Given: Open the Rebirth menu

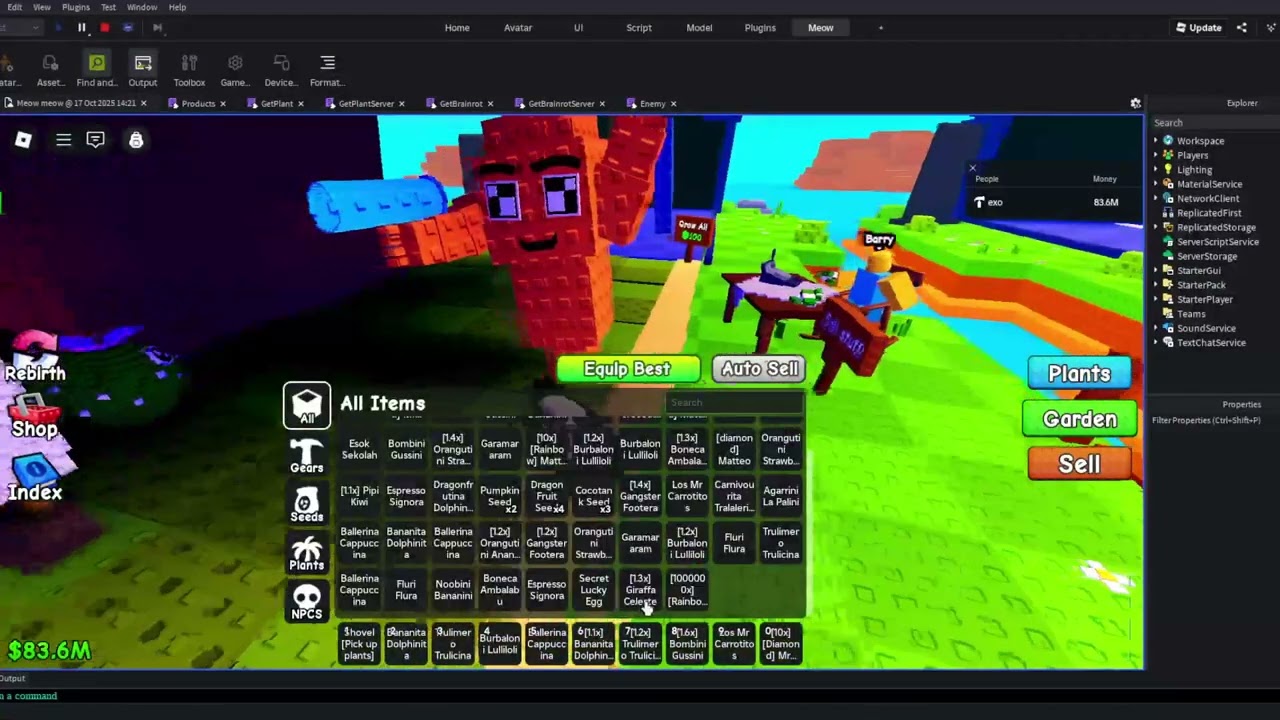Looking at the screenshot, I should (36, 357).
